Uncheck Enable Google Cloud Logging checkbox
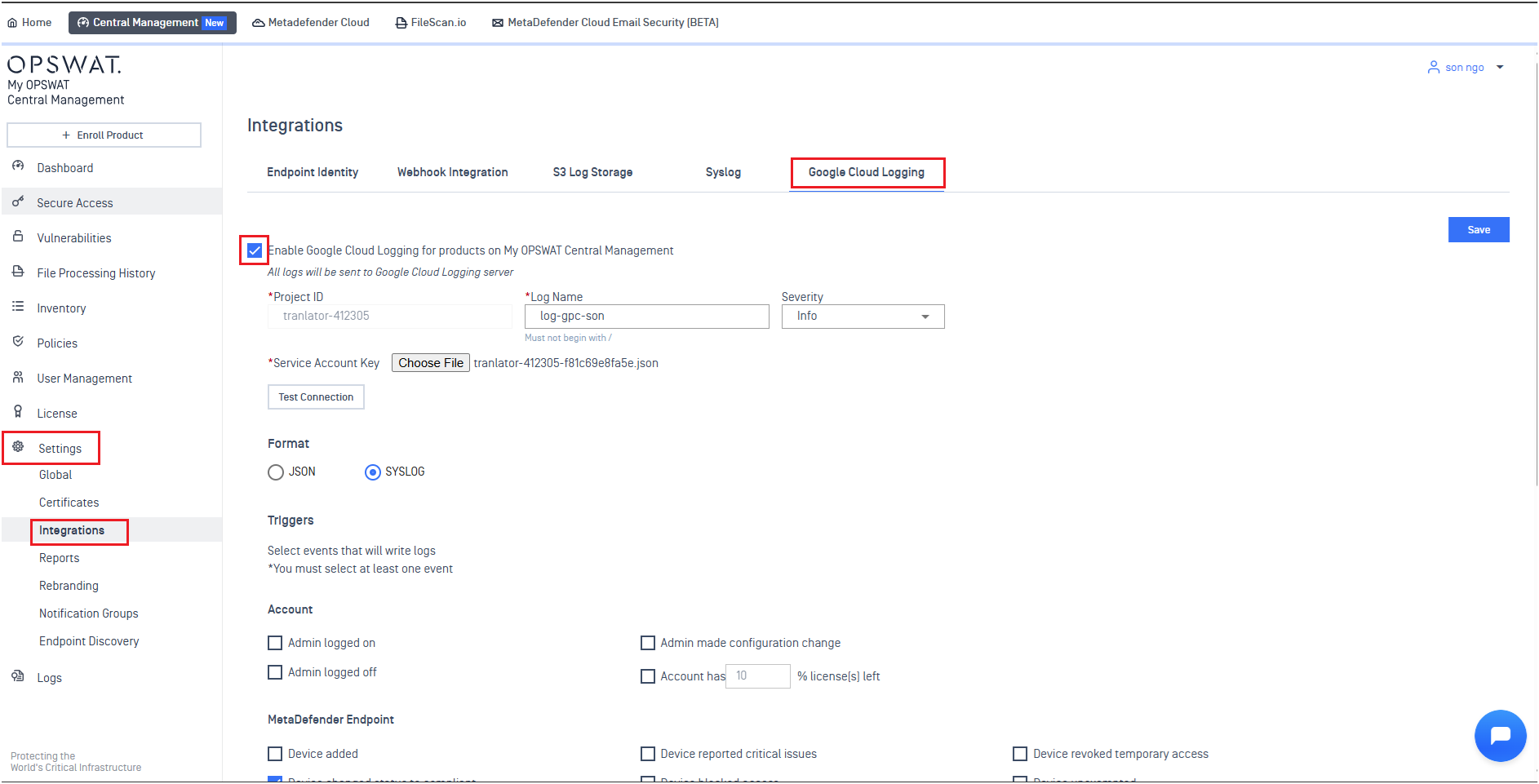This screenshot has width=1539, height=784. (255, 250)
